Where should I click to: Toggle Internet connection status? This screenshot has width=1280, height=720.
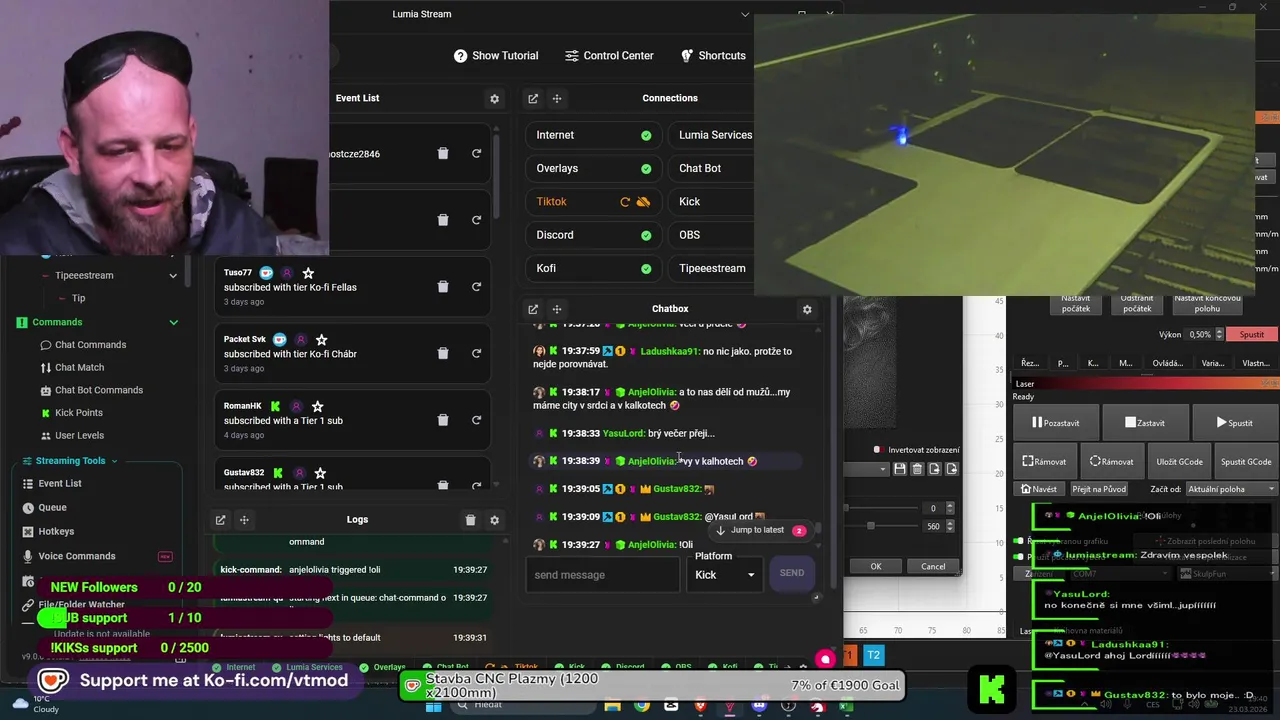(x=646, y=135)
